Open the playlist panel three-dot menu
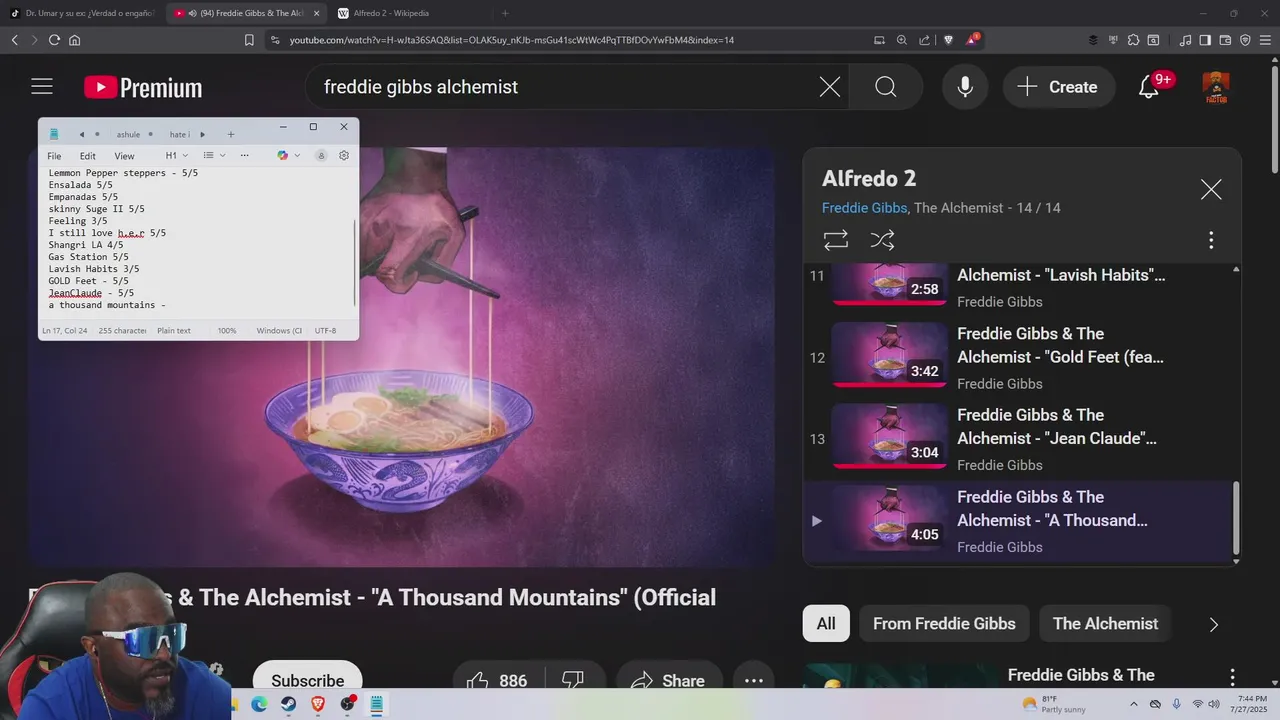The width and height of the screenshot is (1280, 720). pos(1211,240)
